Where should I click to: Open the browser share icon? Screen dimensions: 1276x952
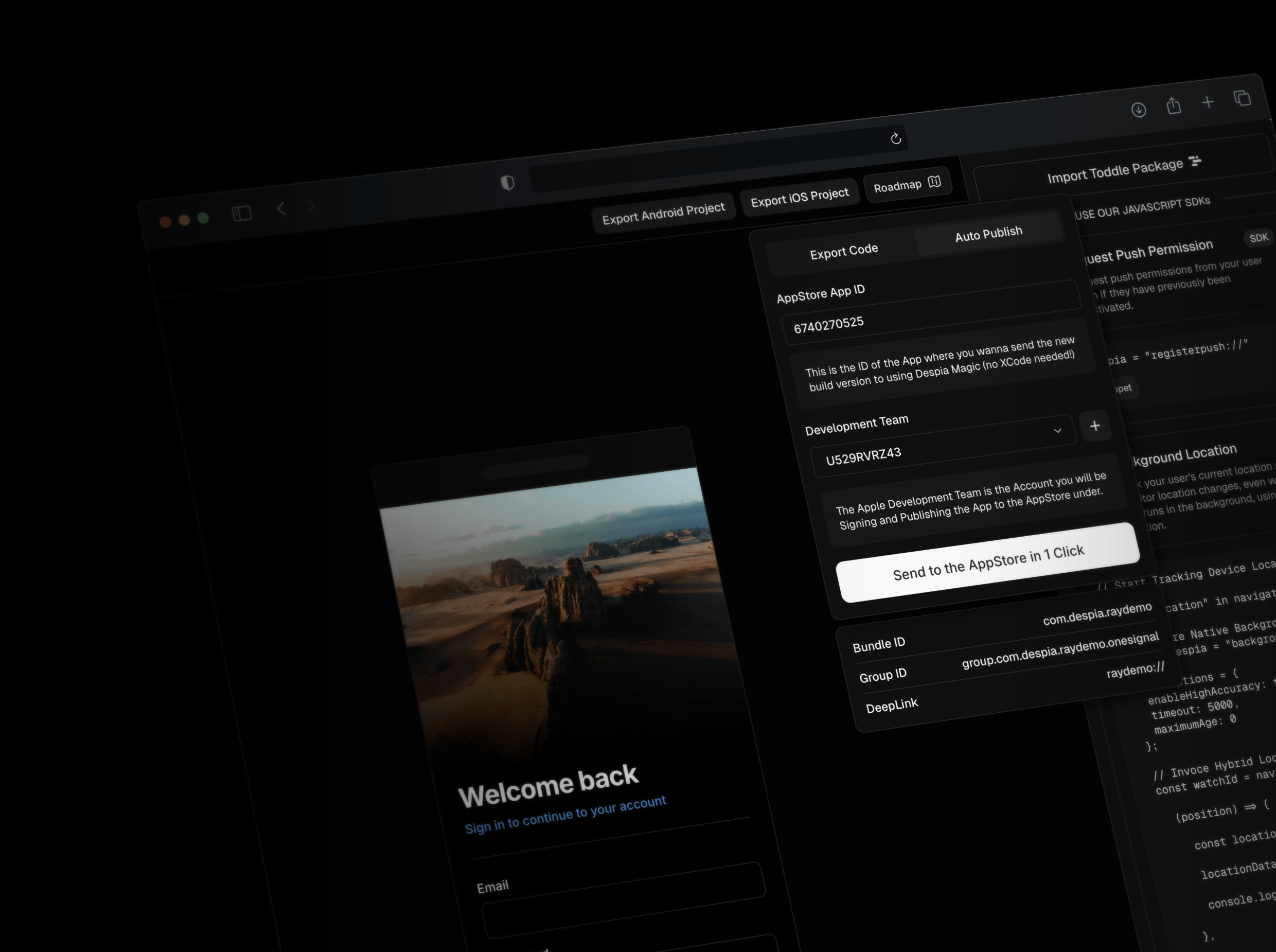[x=1174, y=105]
